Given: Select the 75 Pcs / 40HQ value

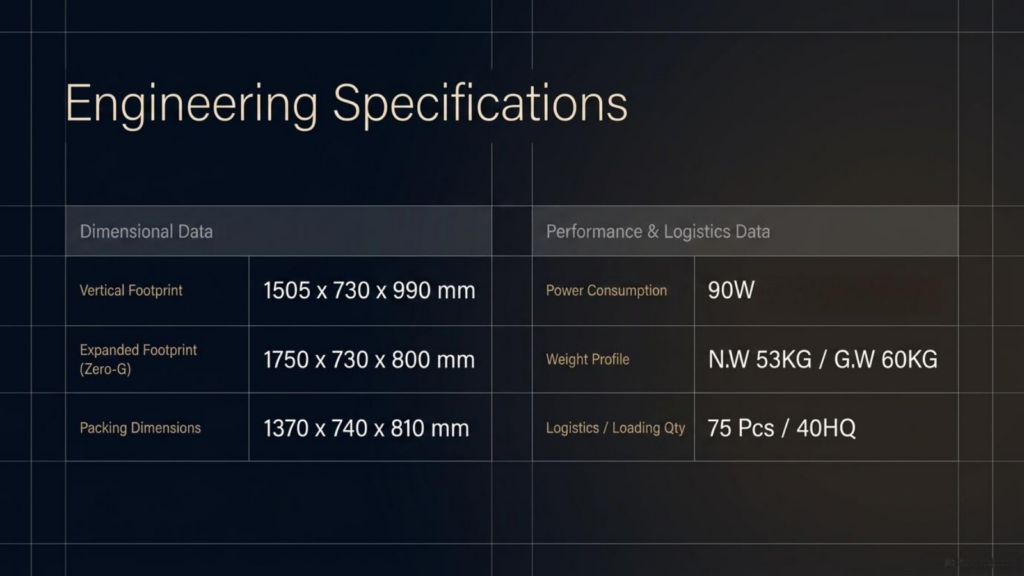Looking at the screenshot, I should tap(781, 428).
